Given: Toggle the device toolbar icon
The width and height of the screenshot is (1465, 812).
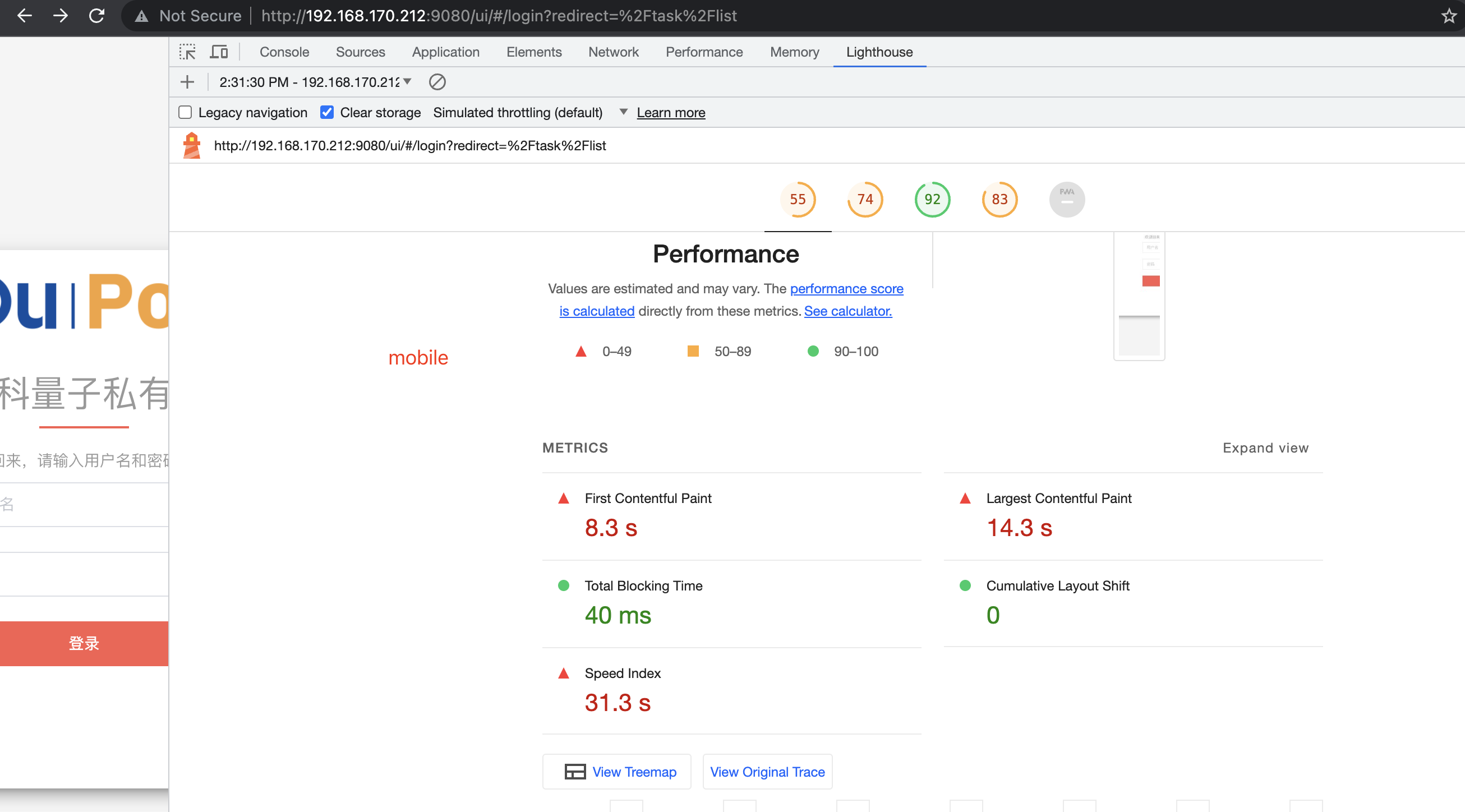Looking at the screenshot, I should pos(219,52).
